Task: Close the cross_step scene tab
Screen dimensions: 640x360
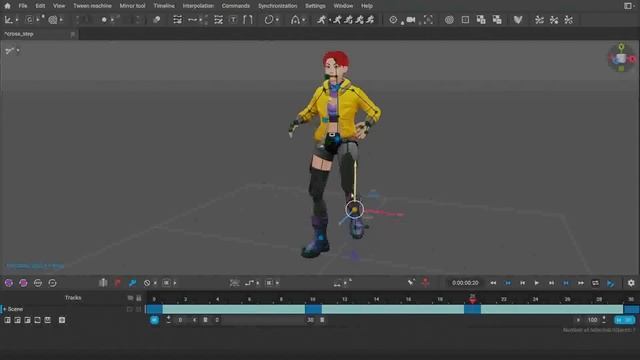Action: (73, 34)
